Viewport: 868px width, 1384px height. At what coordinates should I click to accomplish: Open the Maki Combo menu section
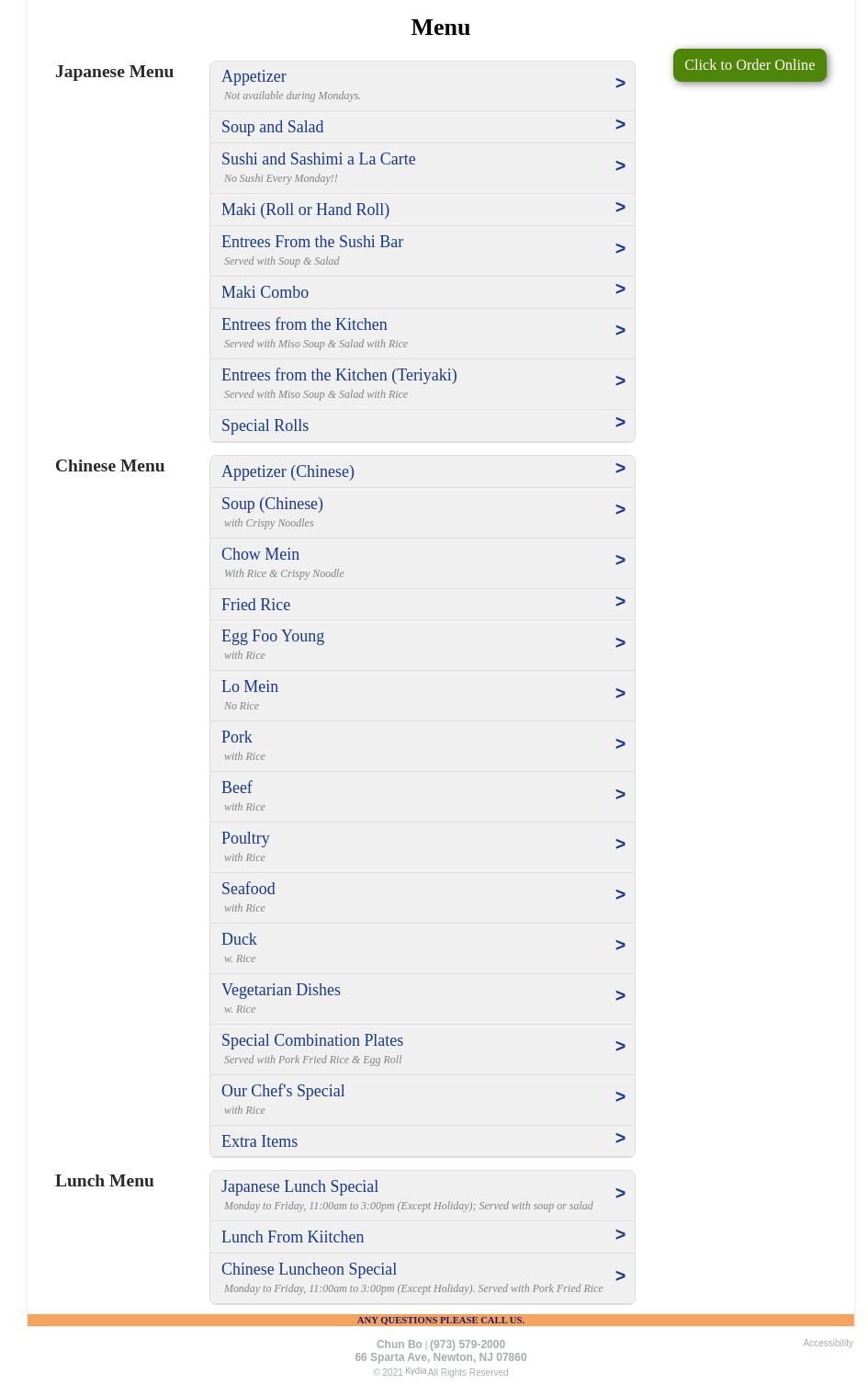[265, 292]
